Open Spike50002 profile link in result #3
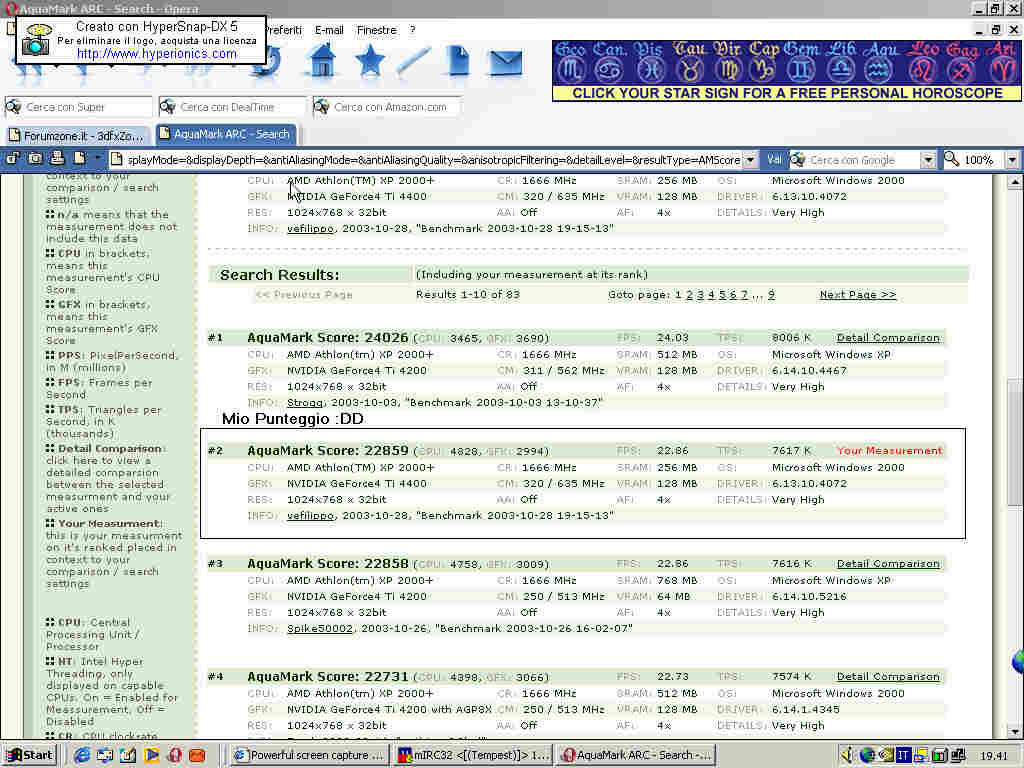1024x768 pixels. coord(320,628)
